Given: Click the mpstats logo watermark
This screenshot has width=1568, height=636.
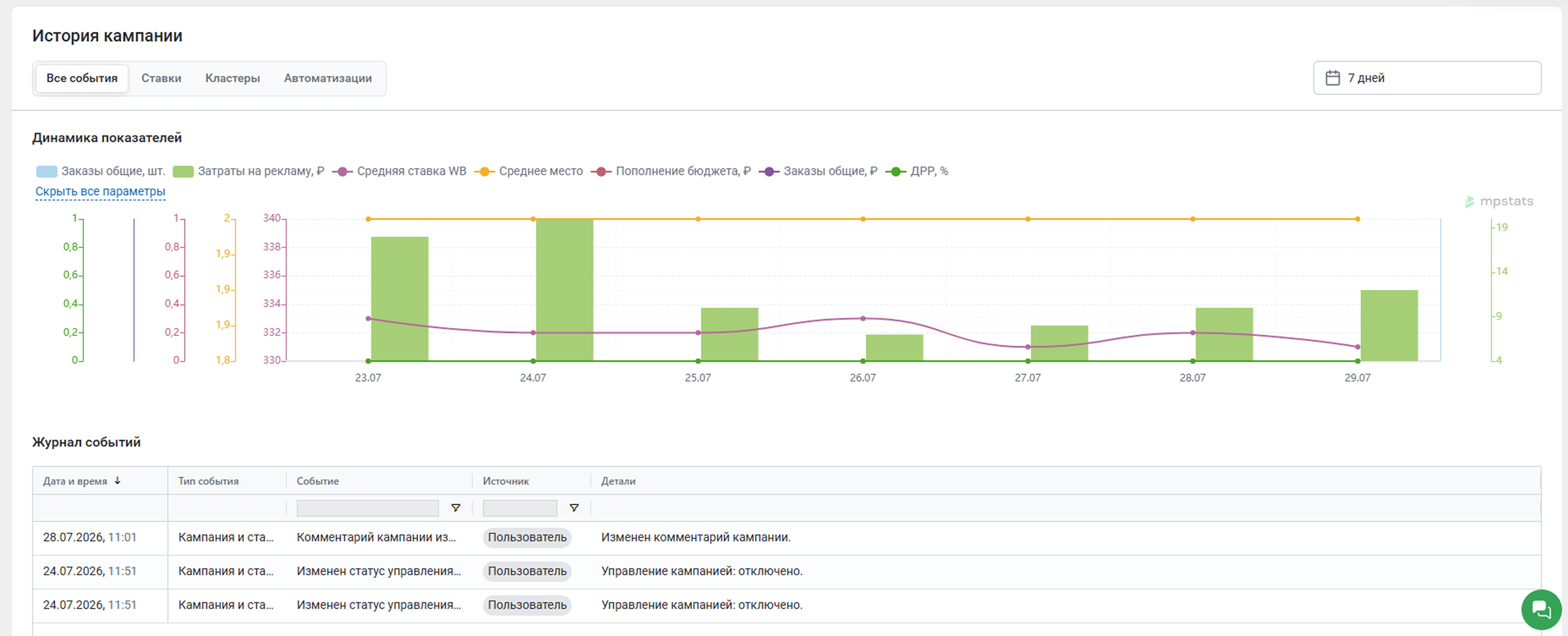Looking at the screenshot, I should tap(1499, 201).
